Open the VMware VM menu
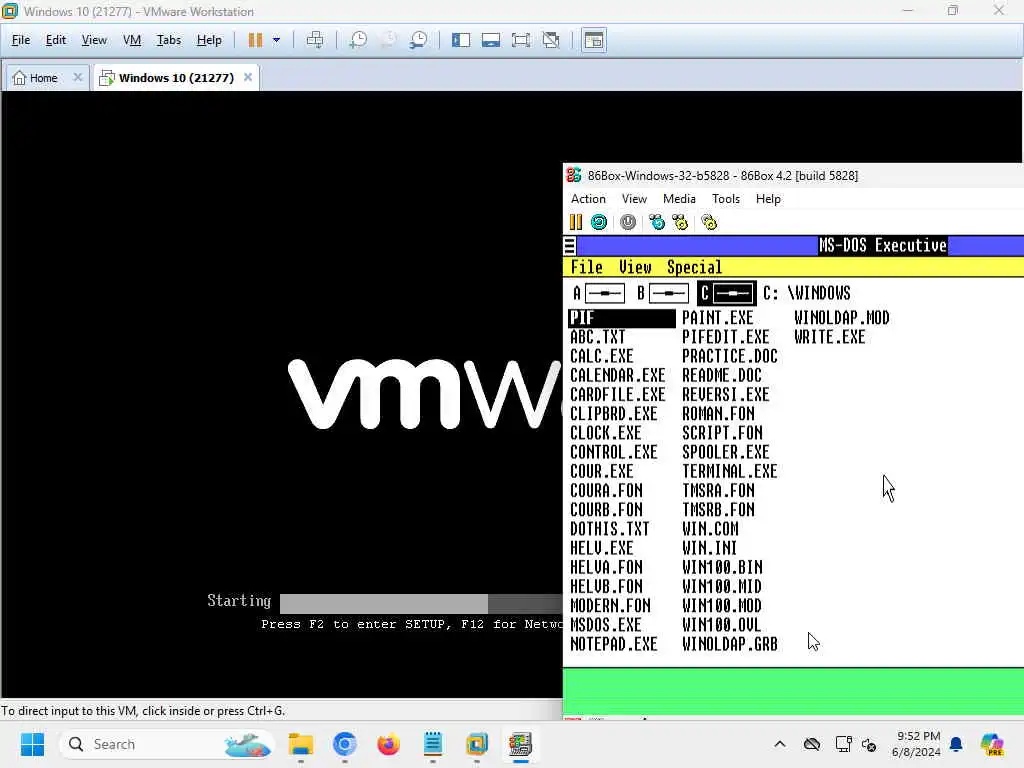The height and width of the screenshot is (768, 1024). point(132,40)
